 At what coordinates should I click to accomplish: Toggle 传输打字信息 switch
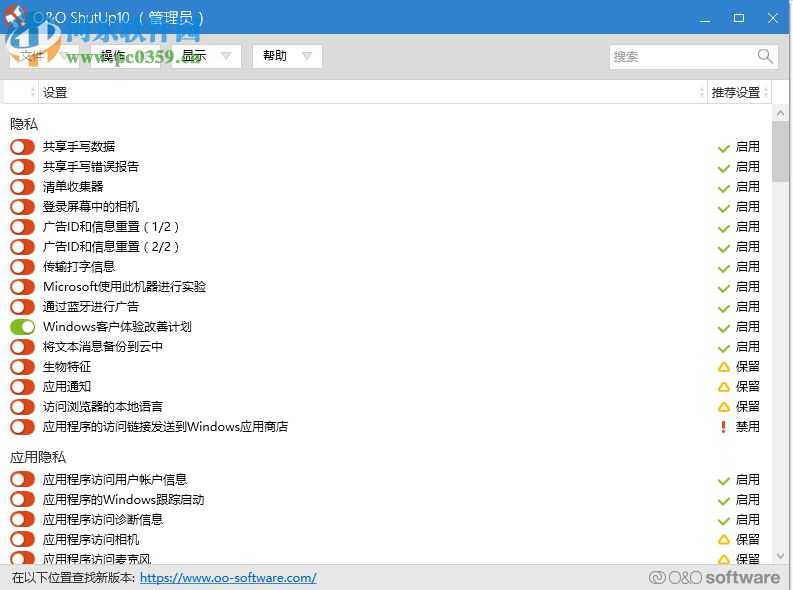point(22,267)
